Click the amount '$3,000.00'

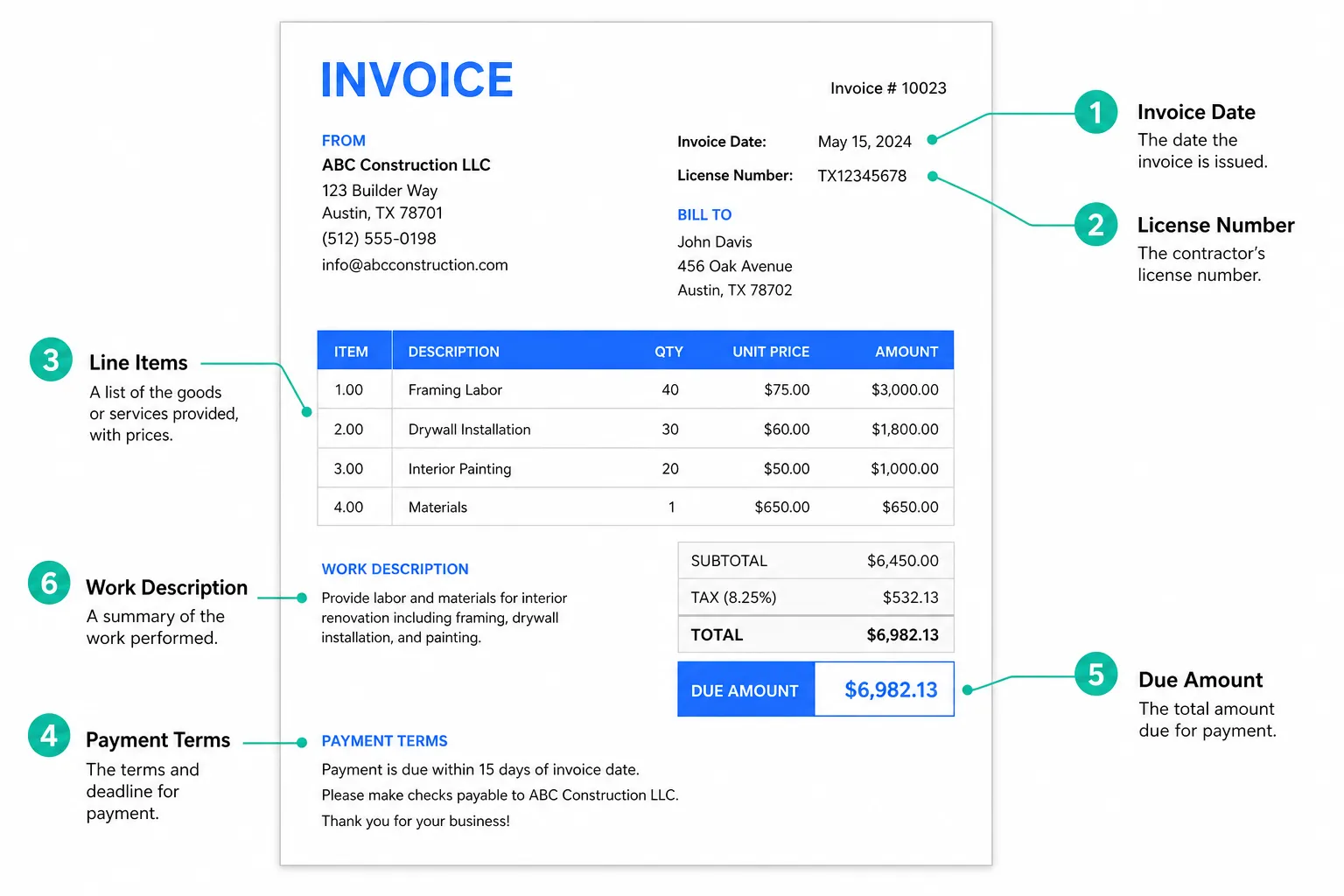coord(905,390)
